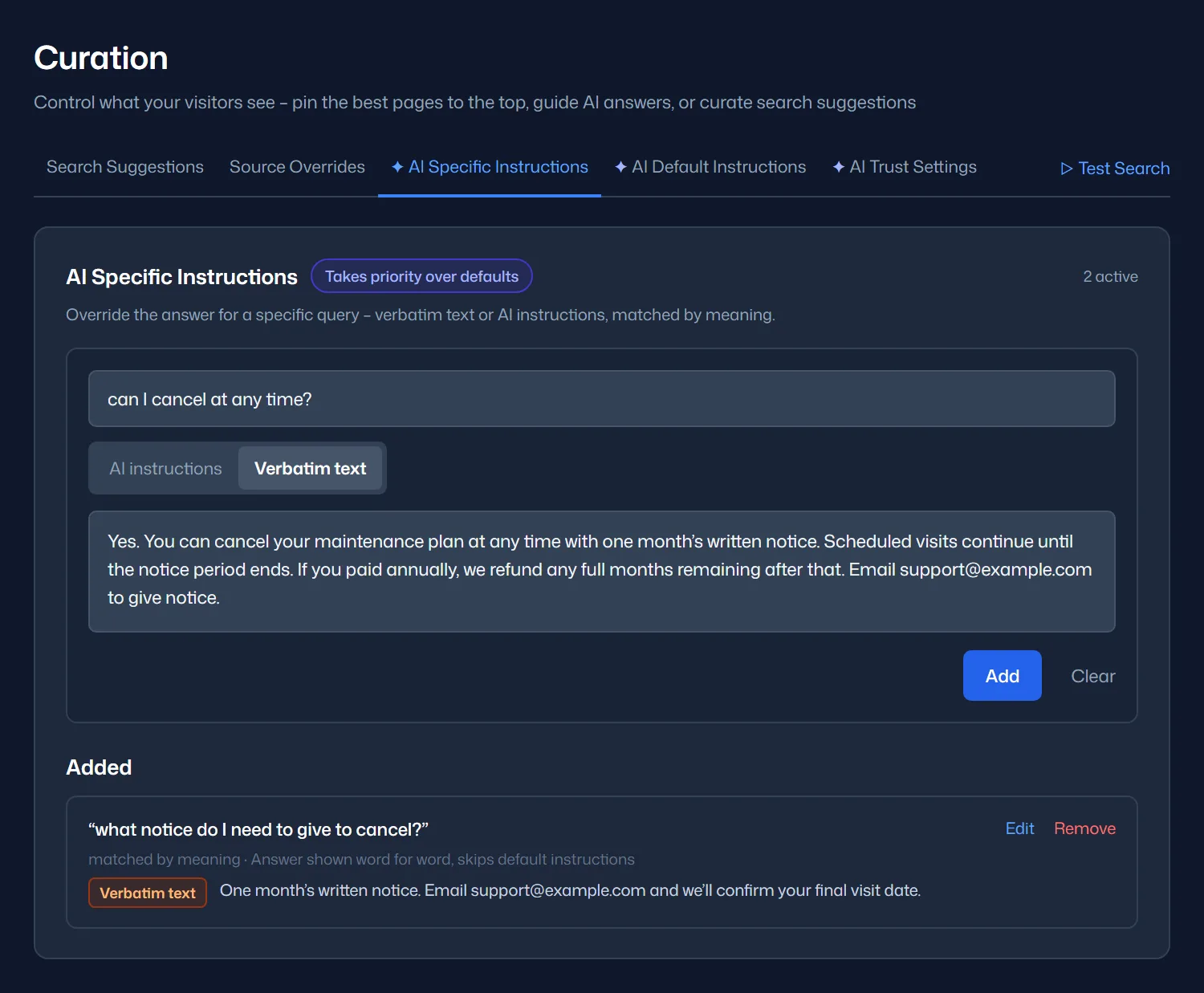The image size is (1204, 993).
Task: Click the 'Takes priority over defaults' badge
Action: coord(421,276)
